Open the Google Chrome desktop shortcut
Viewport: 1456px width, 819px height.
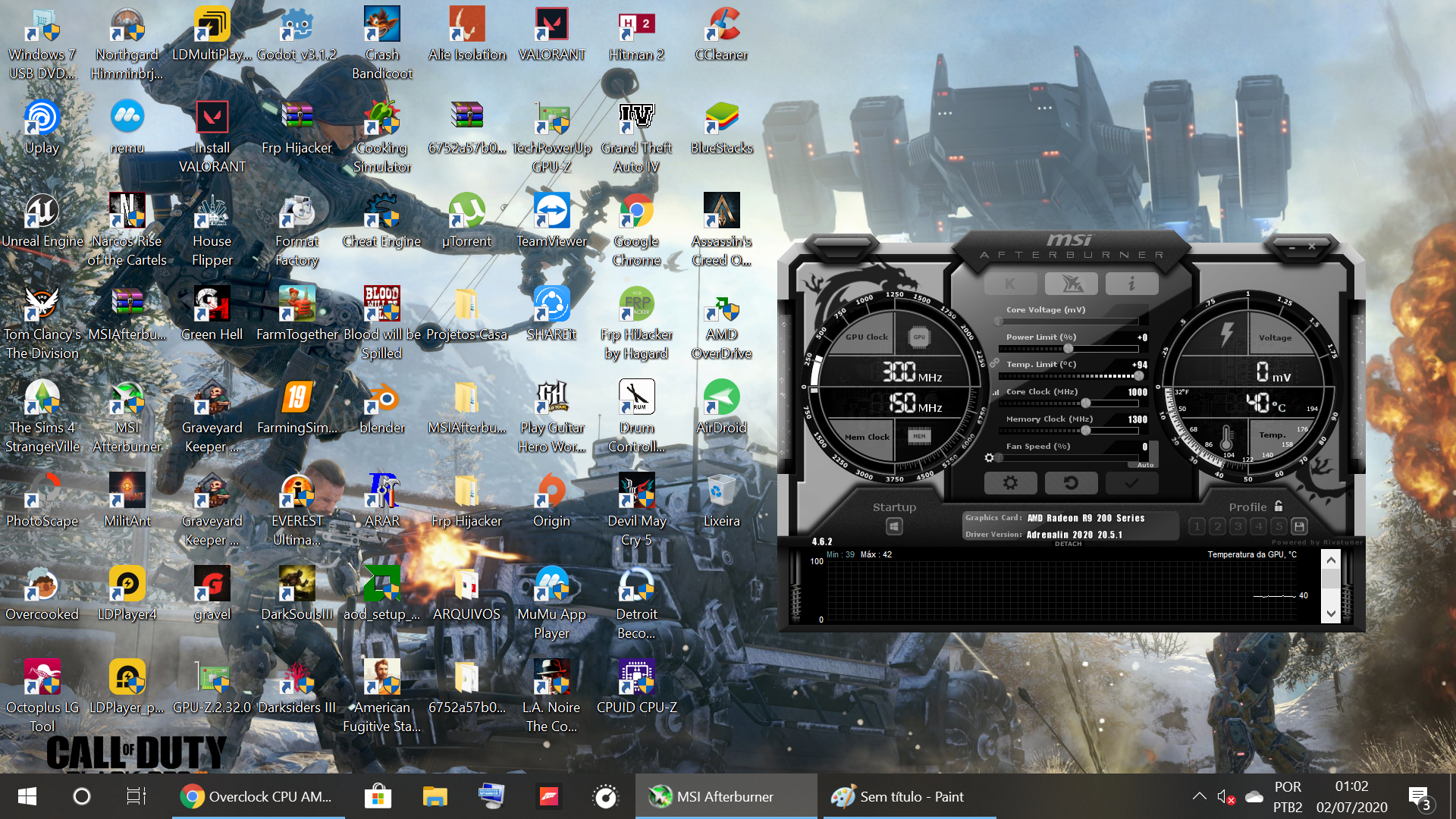pos(636,231)
